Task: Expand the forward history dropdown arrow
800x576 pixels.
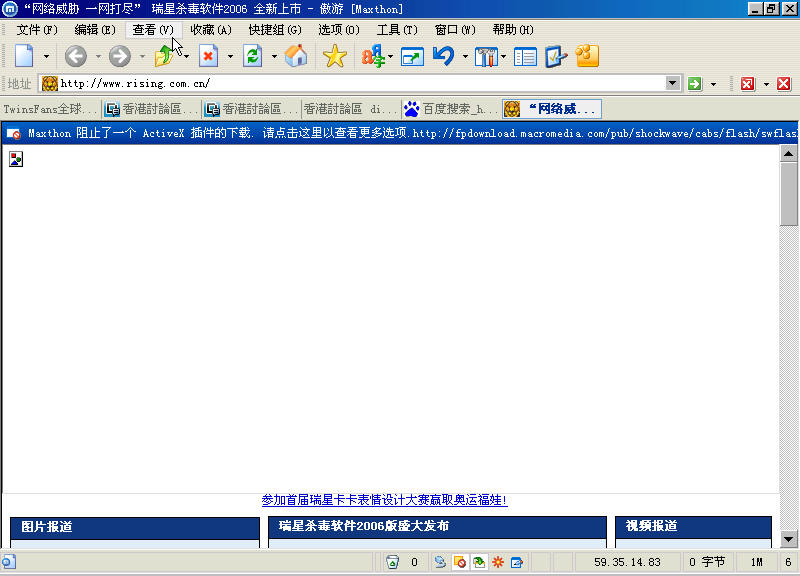Action: point(142,56)
